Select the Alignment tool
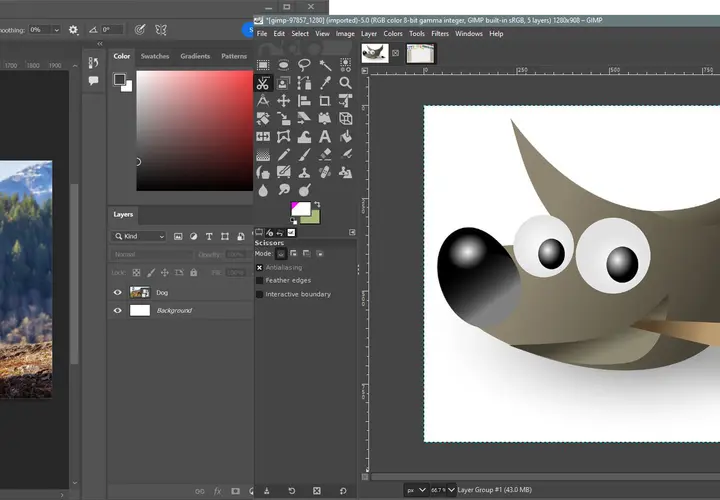Image resolution: width=720 pixels, height=500 pixels. coord(304,101)
